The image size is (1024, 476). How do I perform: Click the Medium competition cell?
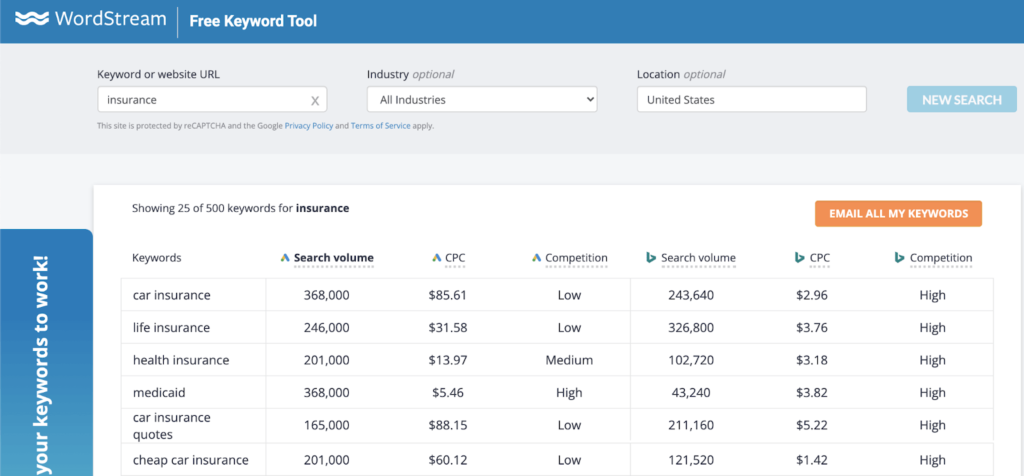(569, 360)
